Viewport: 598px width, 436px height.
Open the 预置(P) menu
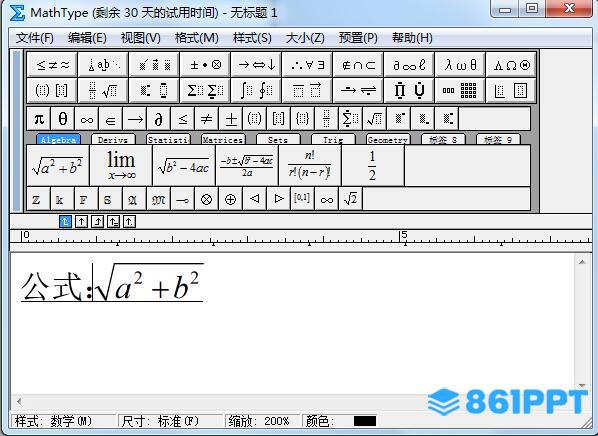pyautogui.click(x=358, y=38)
